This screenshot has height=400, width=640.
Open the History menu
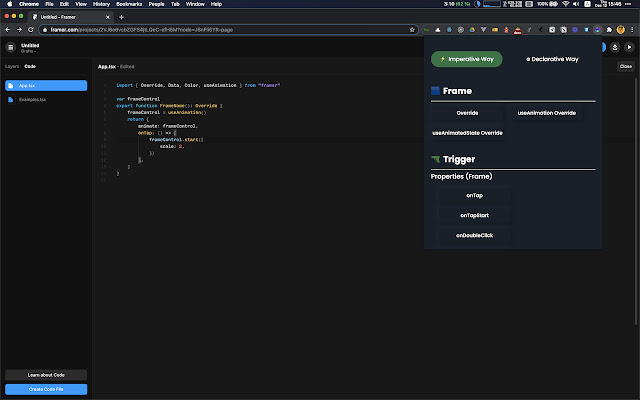point(101,4)
